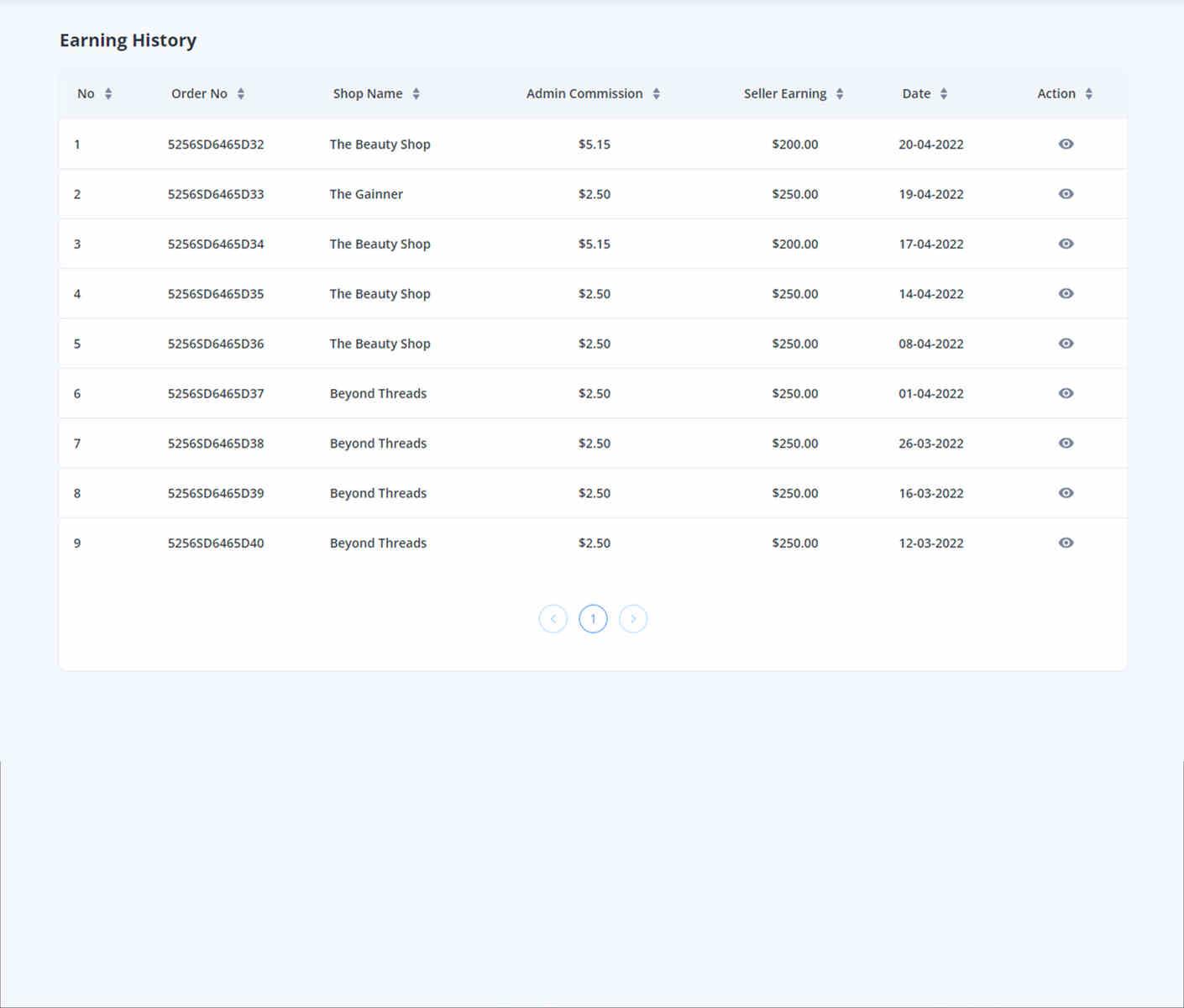View details for order 5256SD6465D32
The width and height of the screenshot is (1184, 1008).
coord(1066,144)
